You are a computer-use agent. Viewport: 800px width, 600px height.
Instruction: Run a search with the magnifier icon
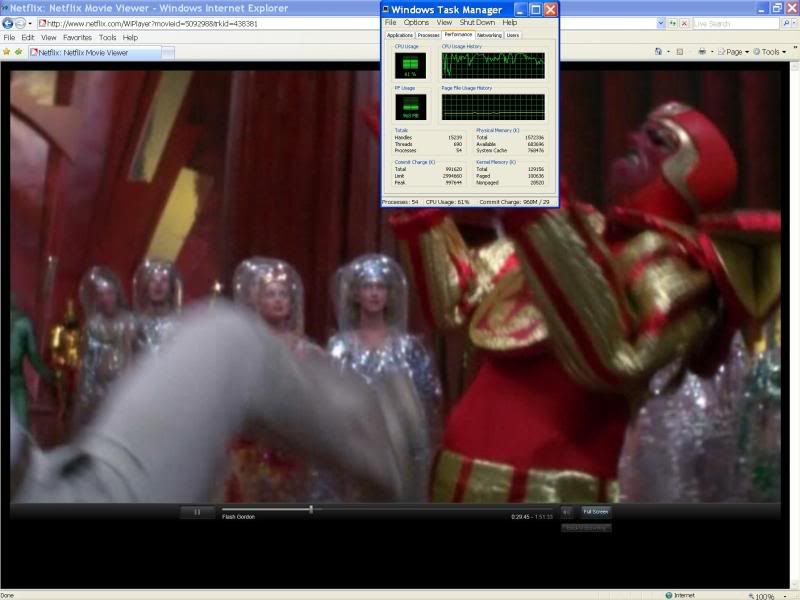point(785,23)
